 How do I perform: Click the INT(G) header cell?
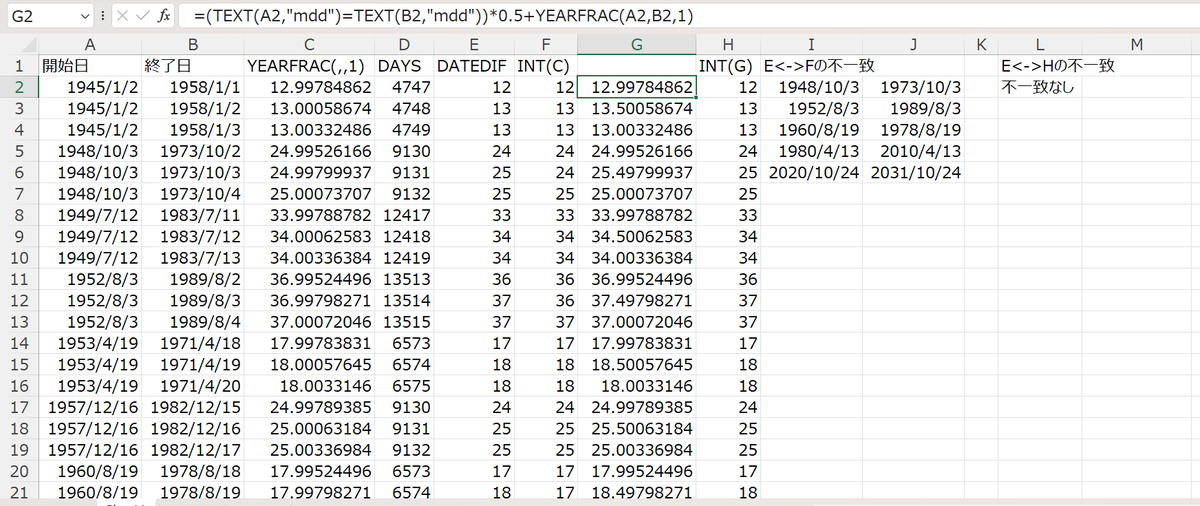(x=728, y=65)
